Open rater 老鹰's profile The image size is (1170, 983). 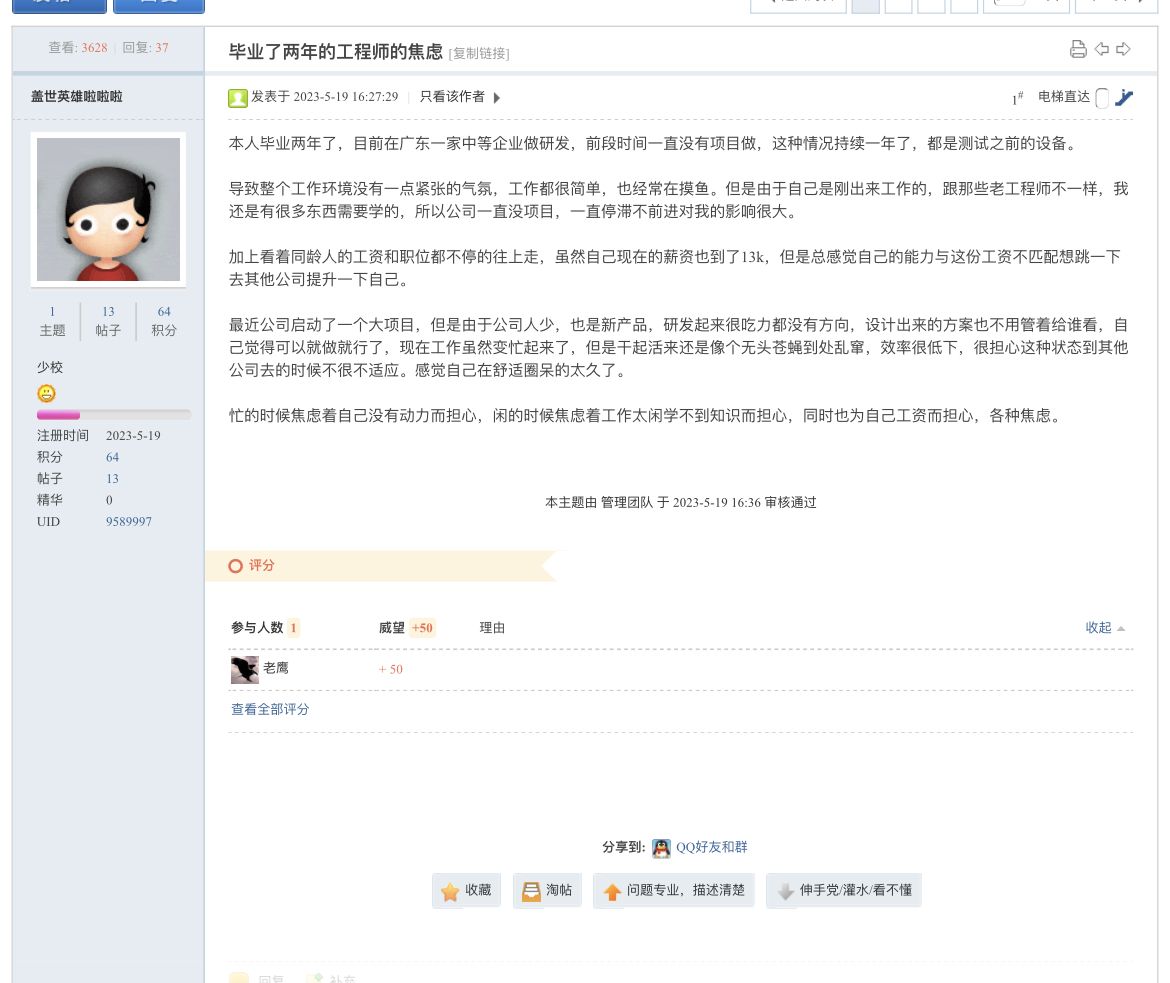pyautogui.click(x=275, y=668)
